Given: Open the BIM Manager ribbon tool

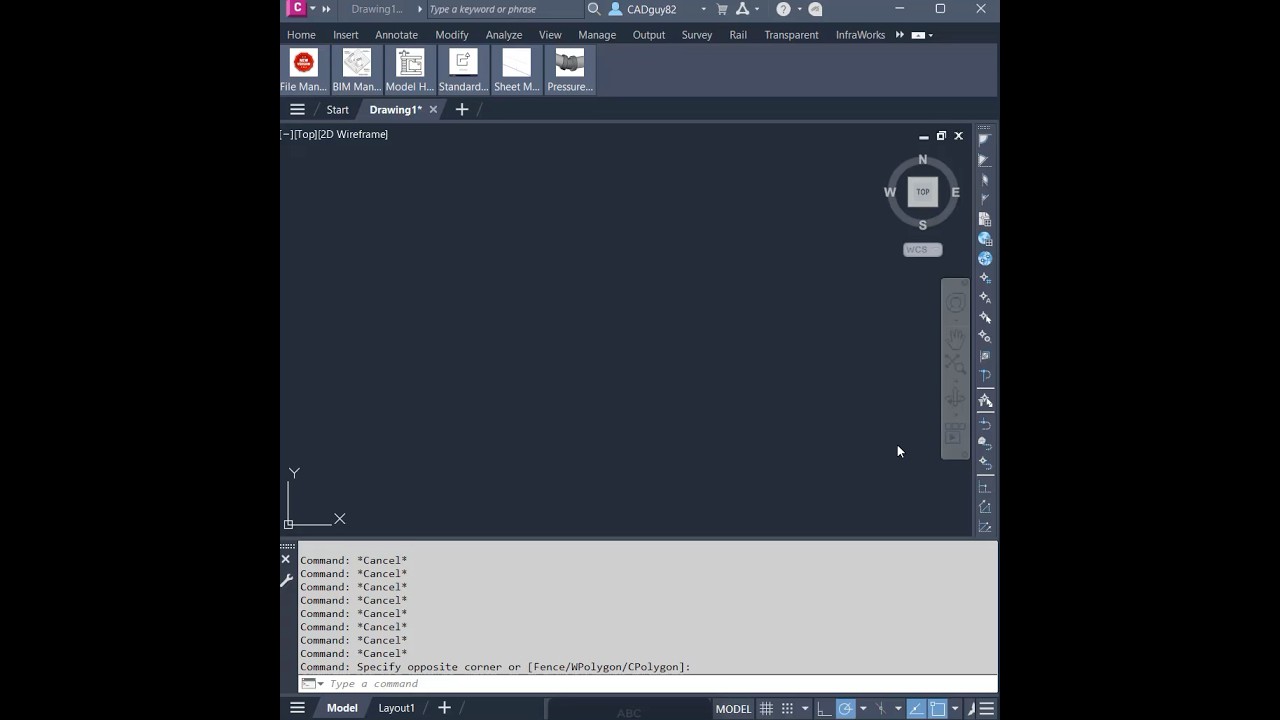Looking at the screenshot, I should (x=357, y=70).
